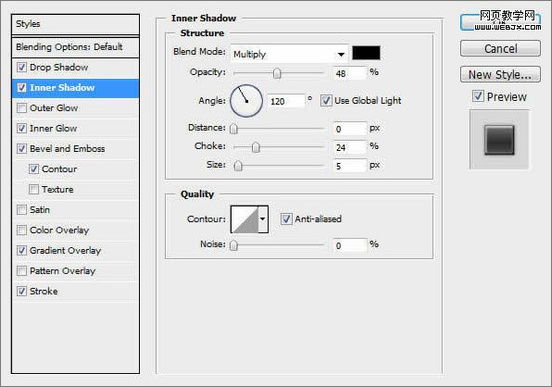Click the Opacity slider handle
This screenshot has width=552, height=387.
[x=277, y=73]
